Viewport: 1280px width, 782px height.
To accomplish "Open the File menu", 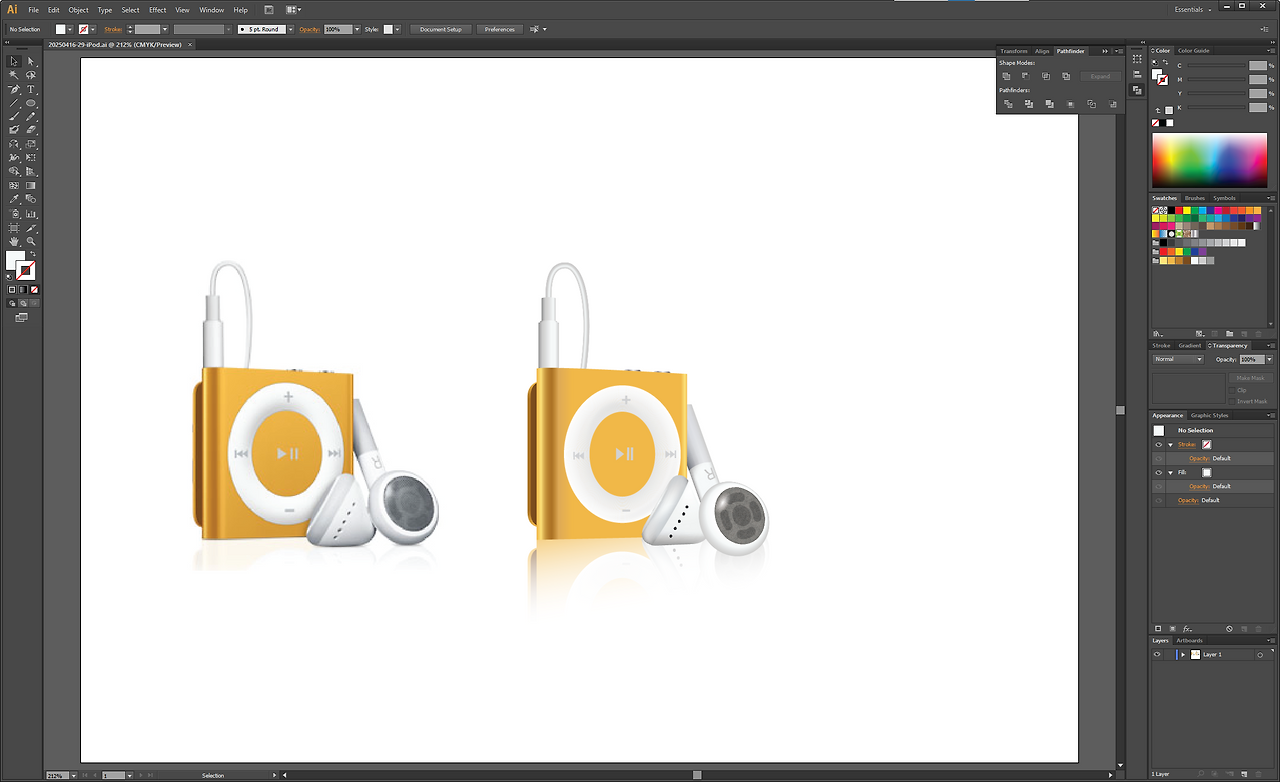I will (33, 10).
